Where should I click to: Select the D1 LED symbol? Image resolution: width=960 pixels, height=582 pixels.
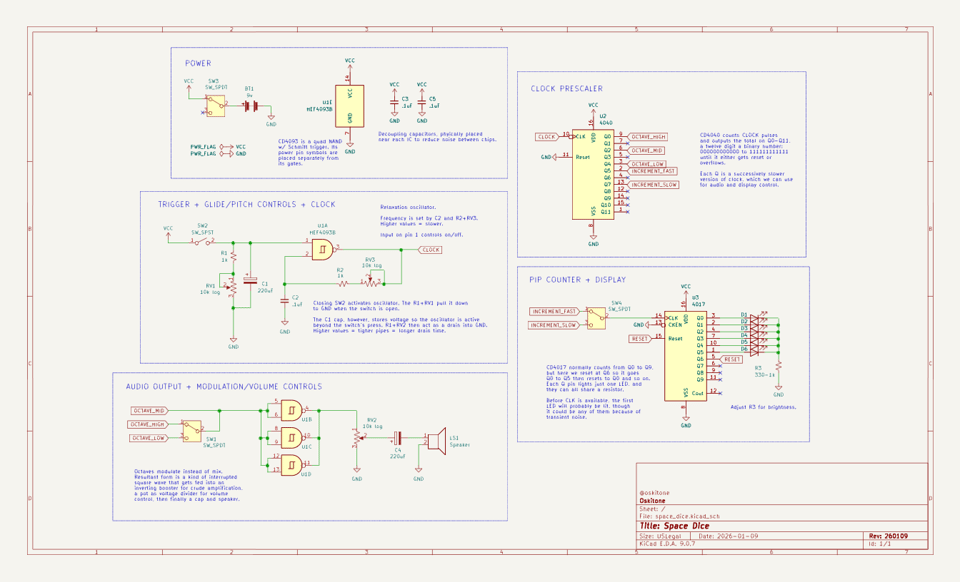pyautogui.click(x=753, y=319)
